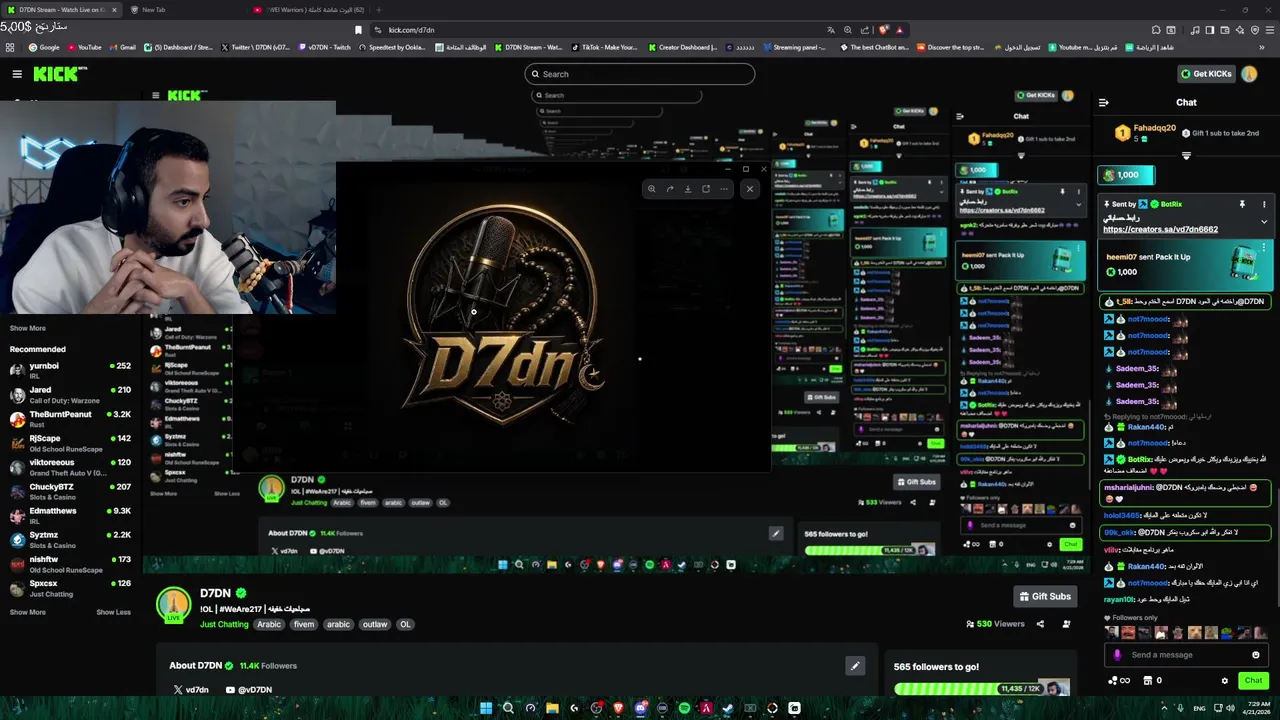Screen dimensions: 1280x720
Task: Open recommended channel Syztmz
Action: tap(70, 539)
